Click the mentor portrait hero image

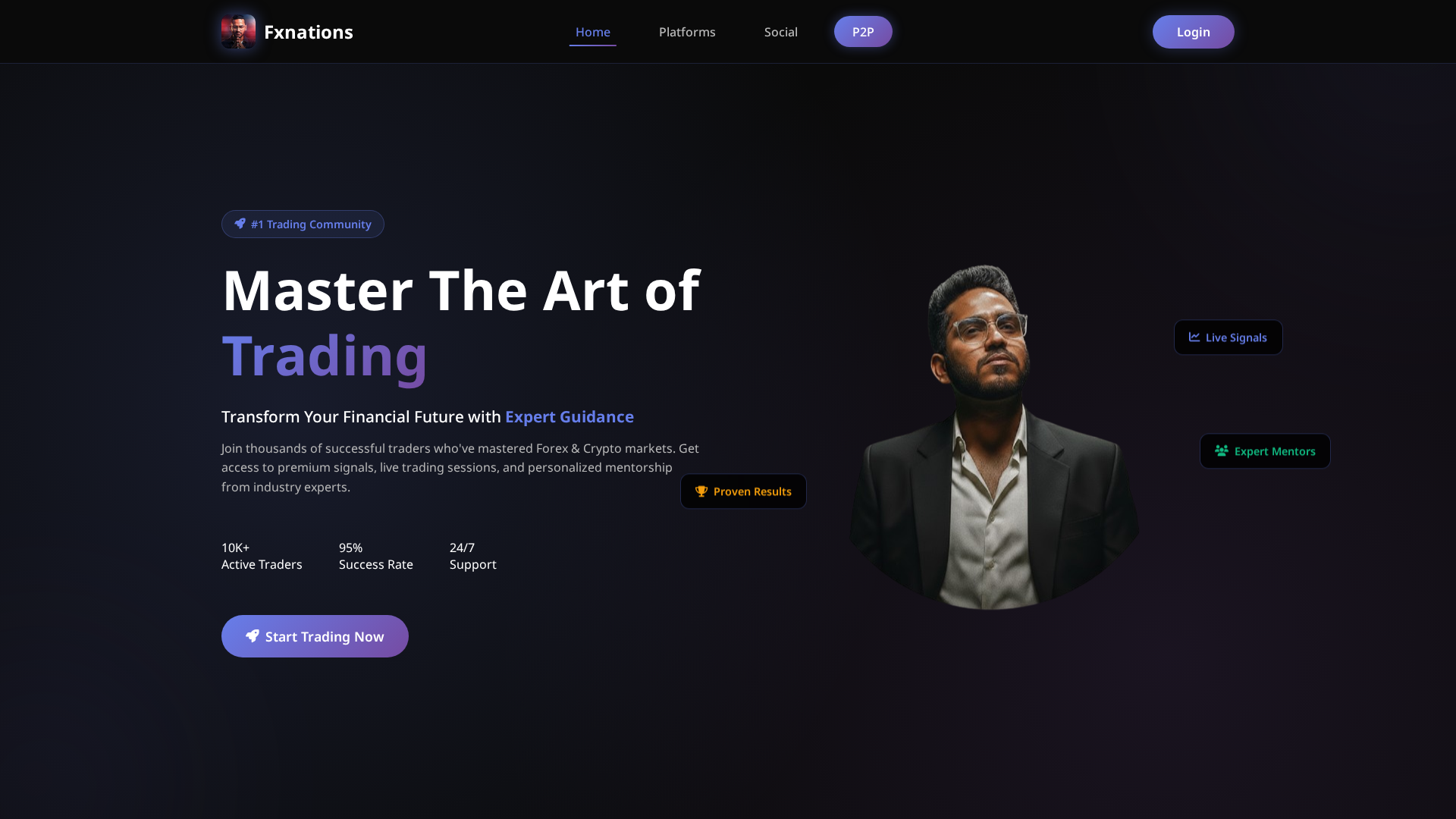[x=994, y=437]
